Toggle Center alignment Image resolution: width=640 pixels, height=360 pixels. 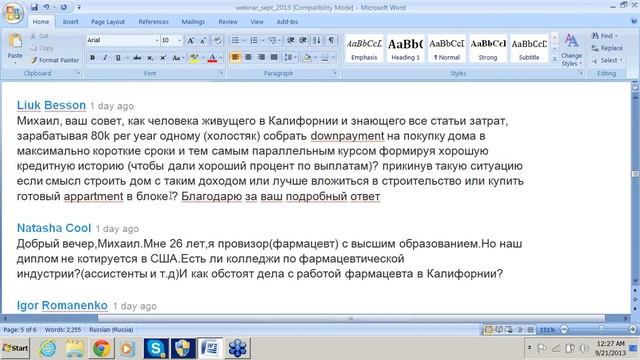click(x=248, y=58)
